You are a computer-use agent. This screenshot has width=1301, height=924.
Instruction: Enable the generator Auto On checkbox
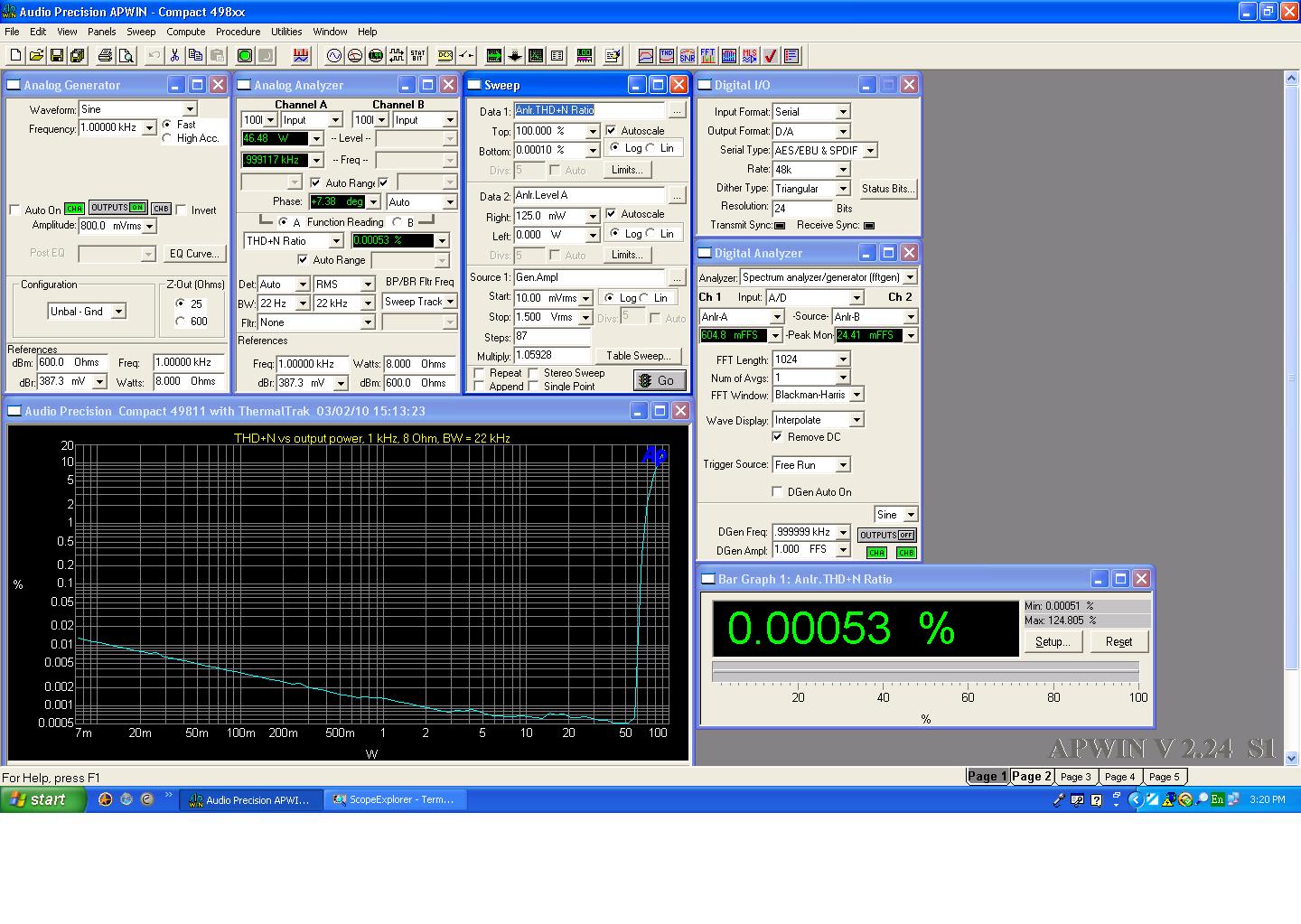15,210
